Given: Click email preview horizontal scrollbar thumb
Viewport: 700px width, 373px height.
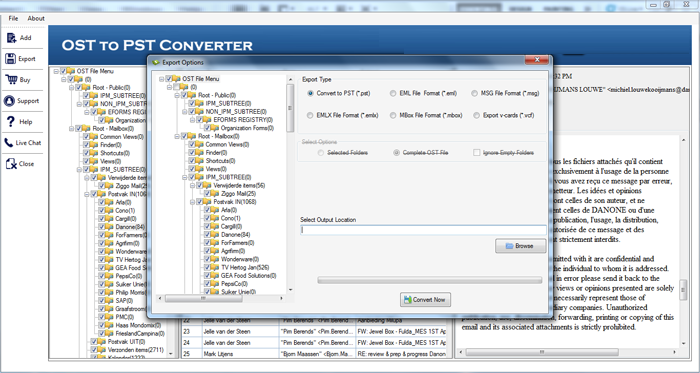Looking at the screenshot, I should [x=542, y=352].
